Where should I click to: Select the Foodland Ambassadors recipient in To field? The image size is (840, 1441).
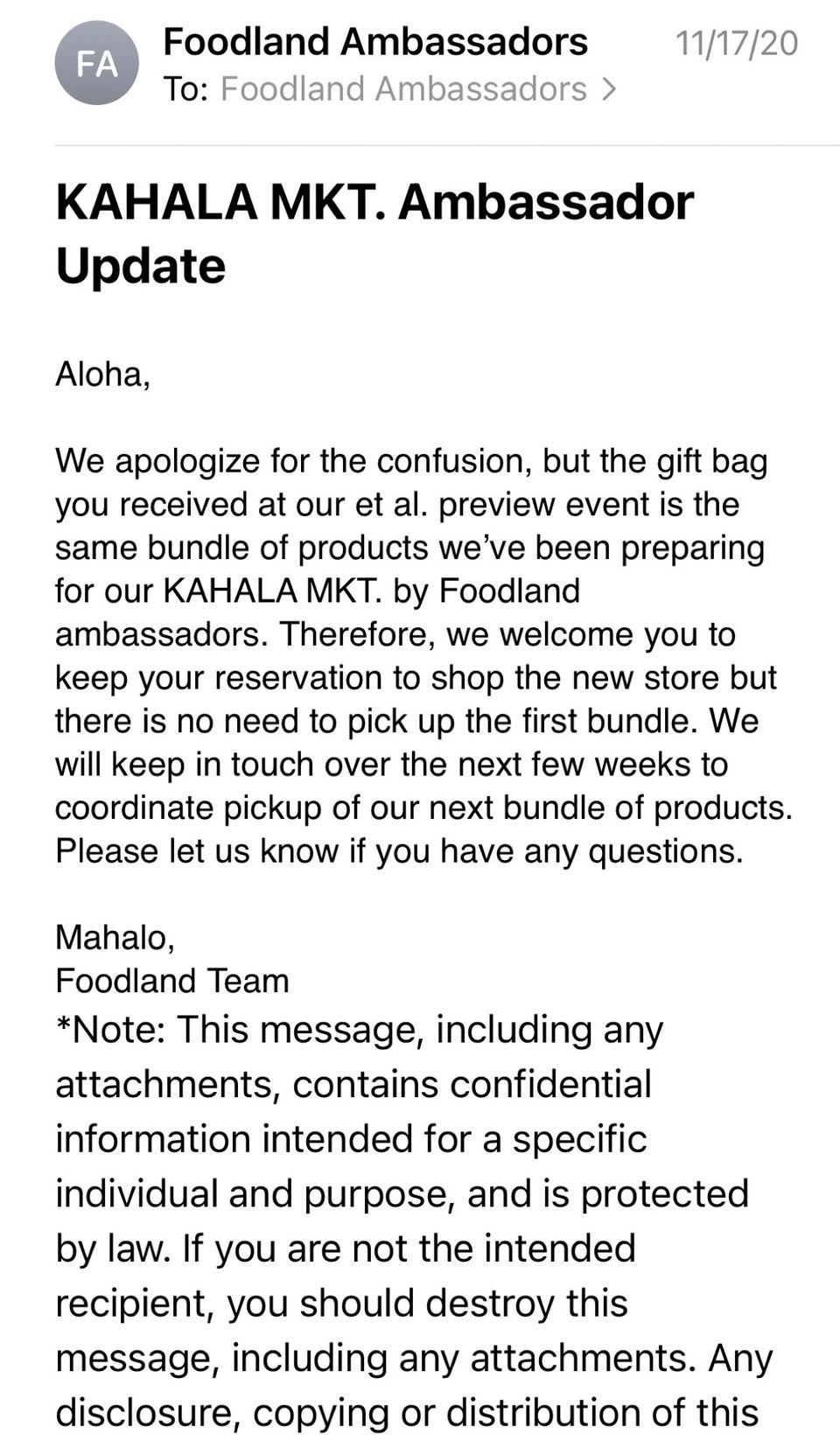[403, 89]
